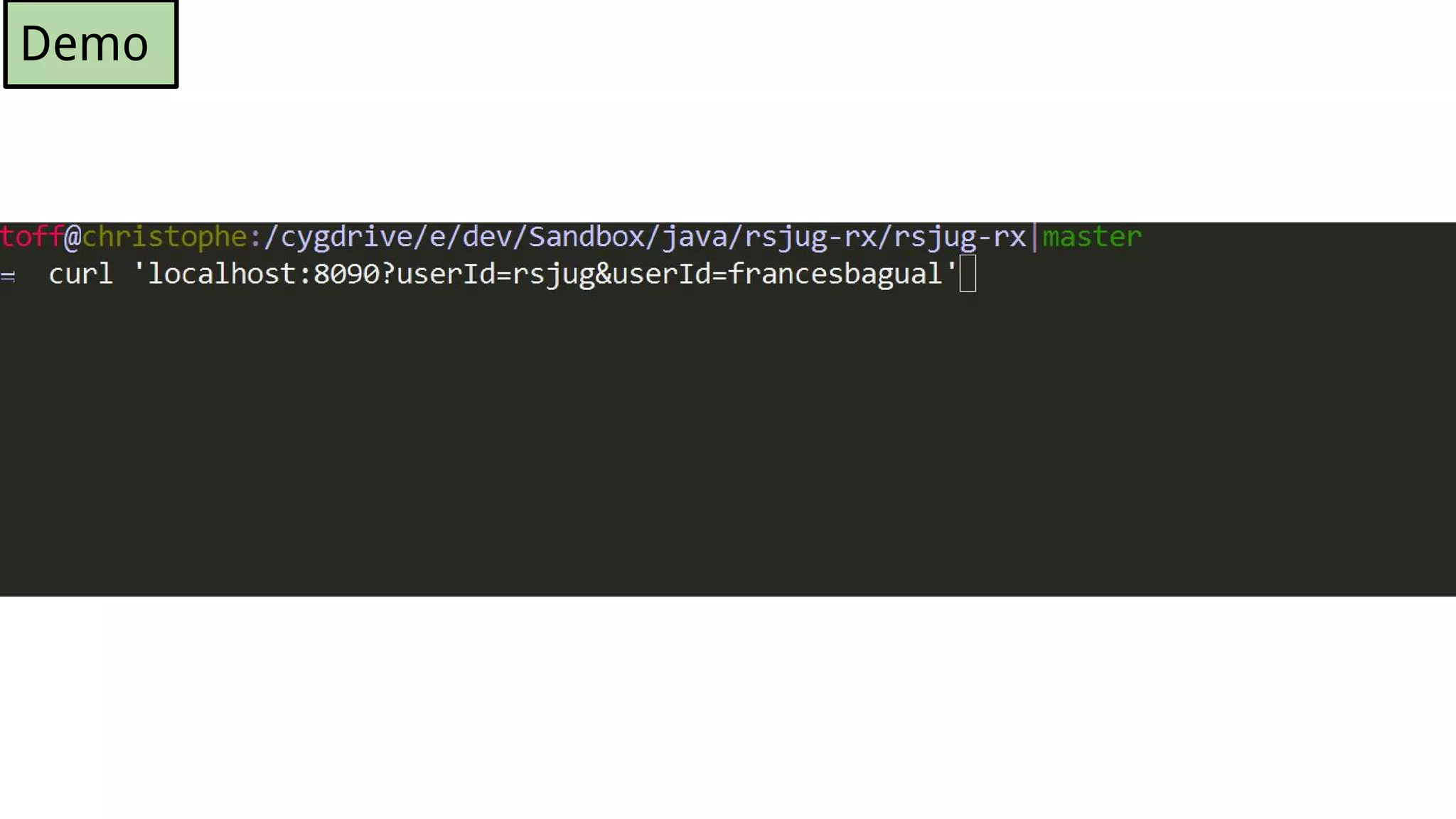Click the red 'toff' username in prompt
Image resolution: width=1456 pixels, height=819 pixels.
click(x=32, y=236)
